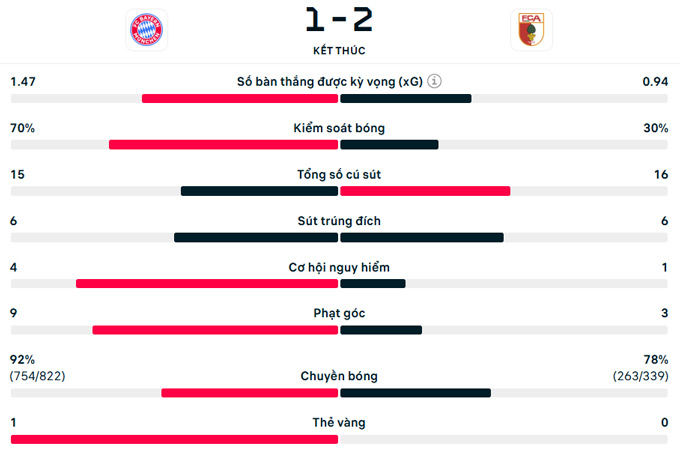Click the KẾT THÚC match status label
The image size is (680, 451).
click(x=339, y=49)
